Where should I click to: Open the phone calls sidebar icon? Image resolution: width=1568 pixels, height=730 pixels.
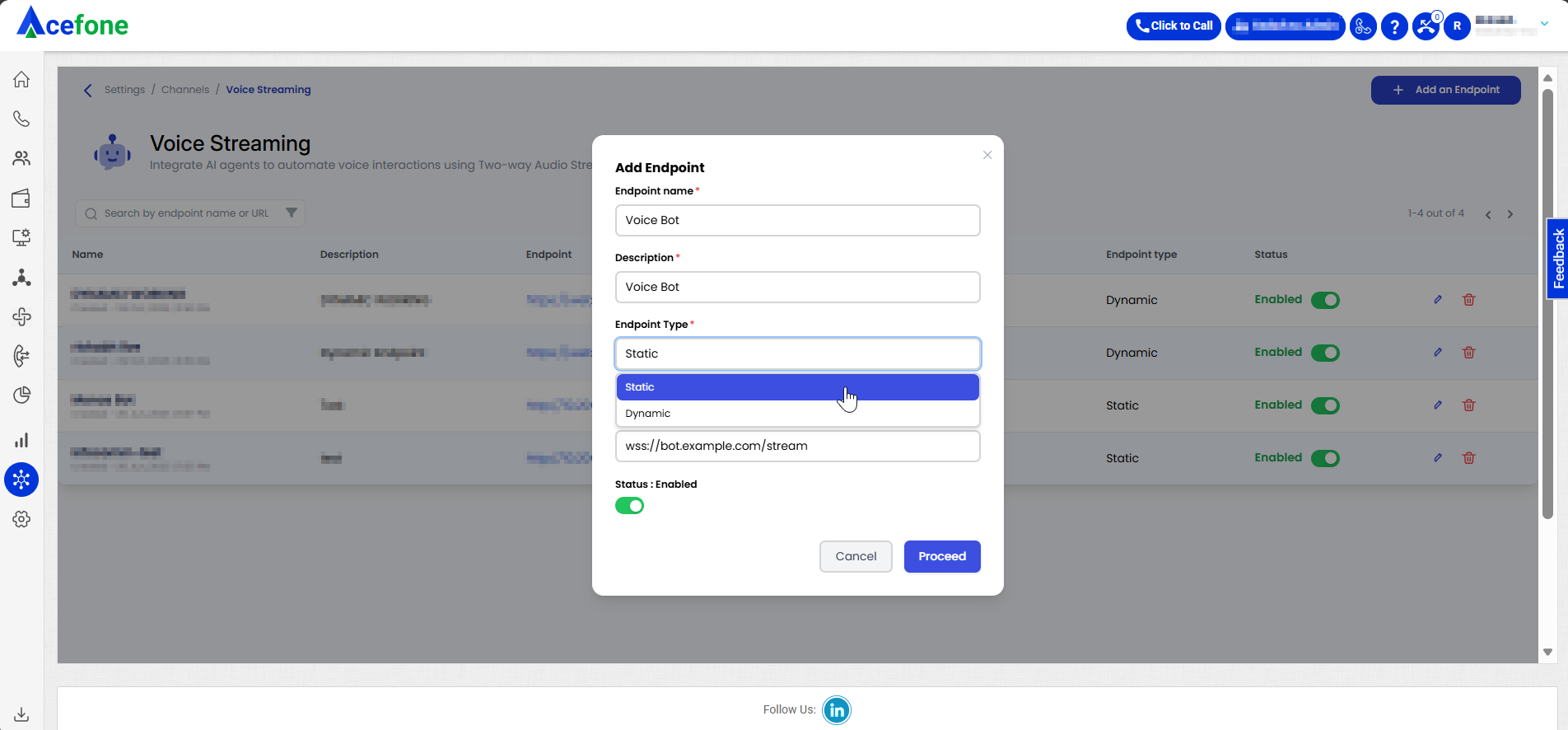(21, 119)
